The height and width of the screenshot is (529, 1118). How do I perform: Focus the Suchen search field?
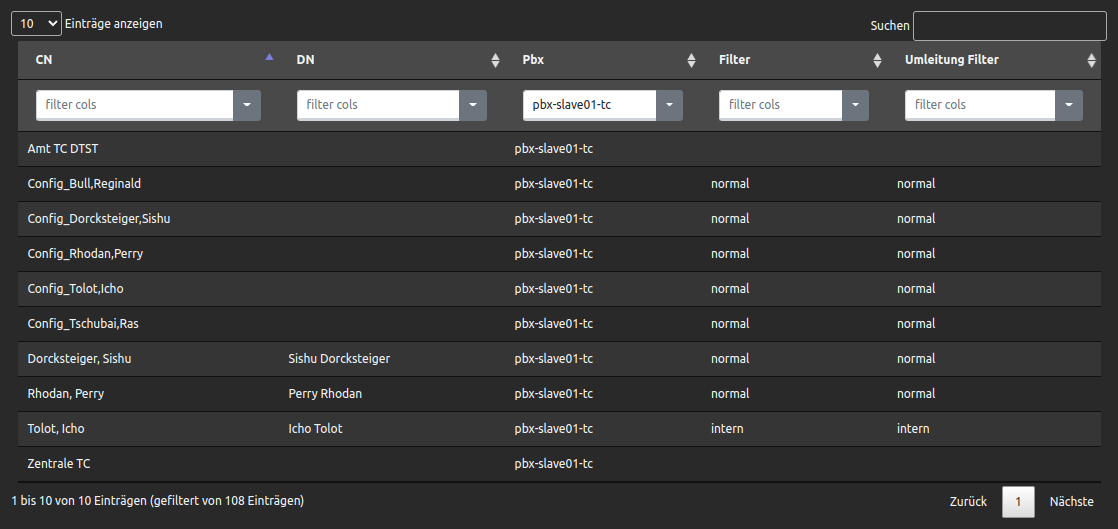1010,26
